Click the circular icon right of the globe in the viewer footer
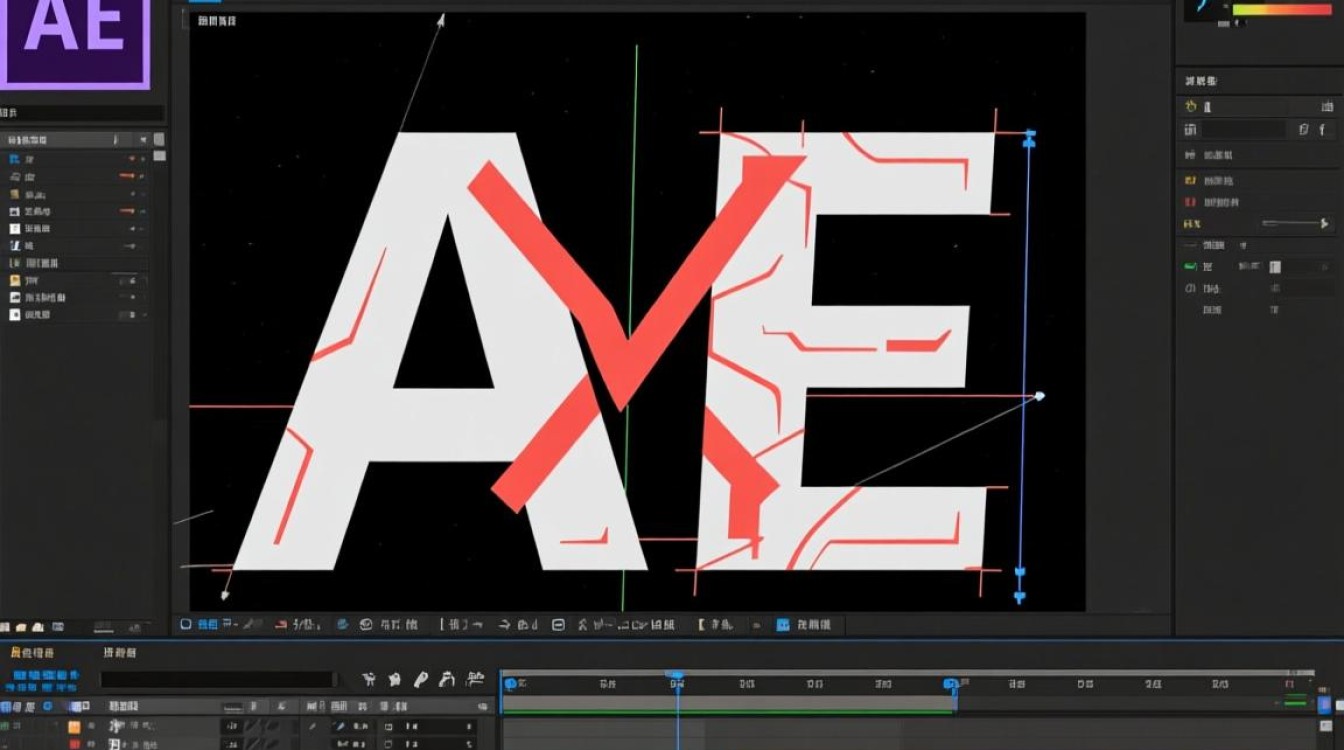This screenshot has width=1344, height=750. pos(366,624)
